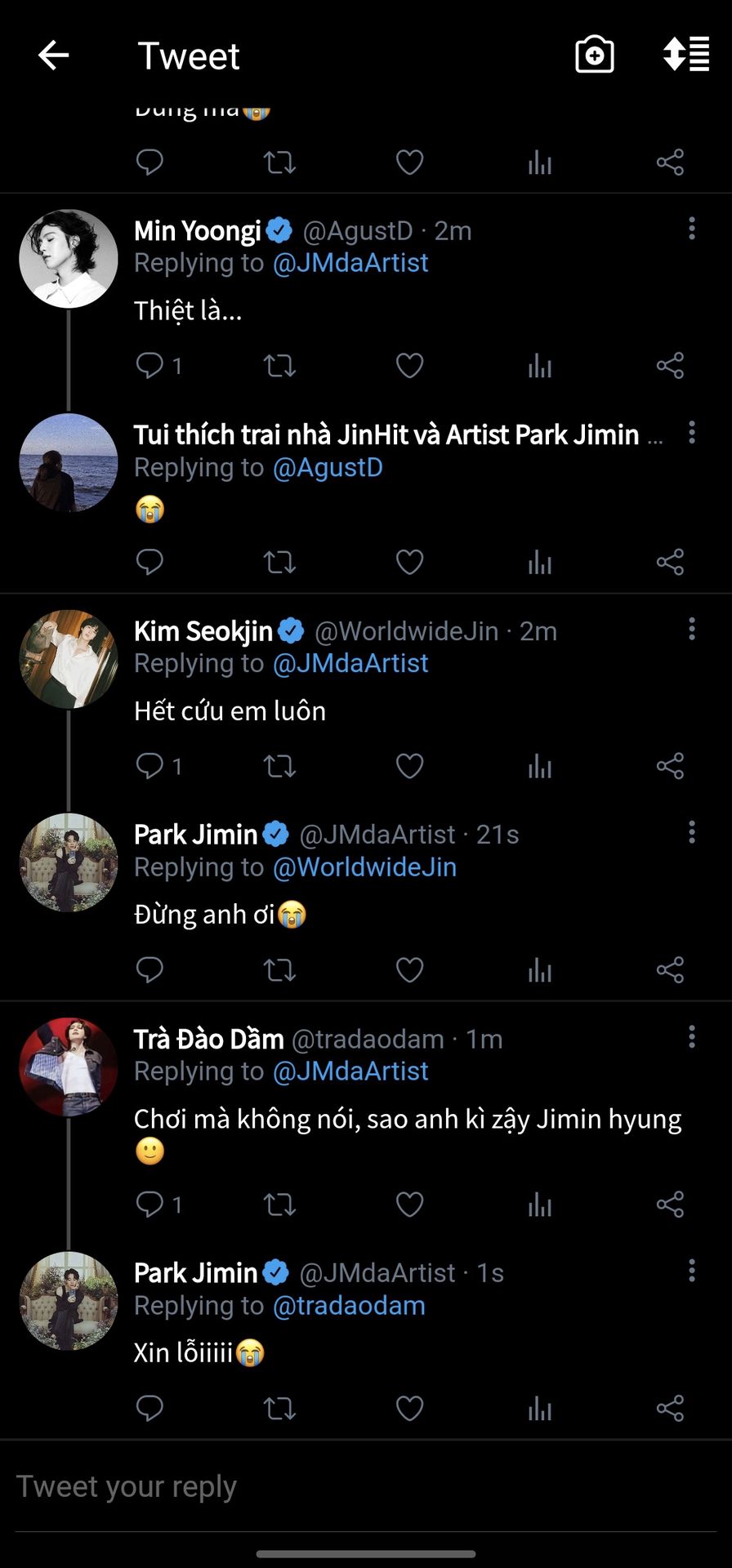The height and width of the screenshot is (1568, 732).
Task: Like Trà Đào Dầm's reply
Action: [x=409, y=1205]
